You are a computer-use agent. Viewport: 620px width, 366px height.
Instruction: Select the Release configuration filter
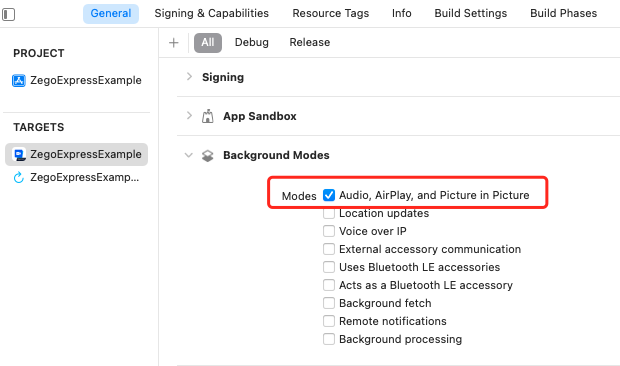coord(310,42)
